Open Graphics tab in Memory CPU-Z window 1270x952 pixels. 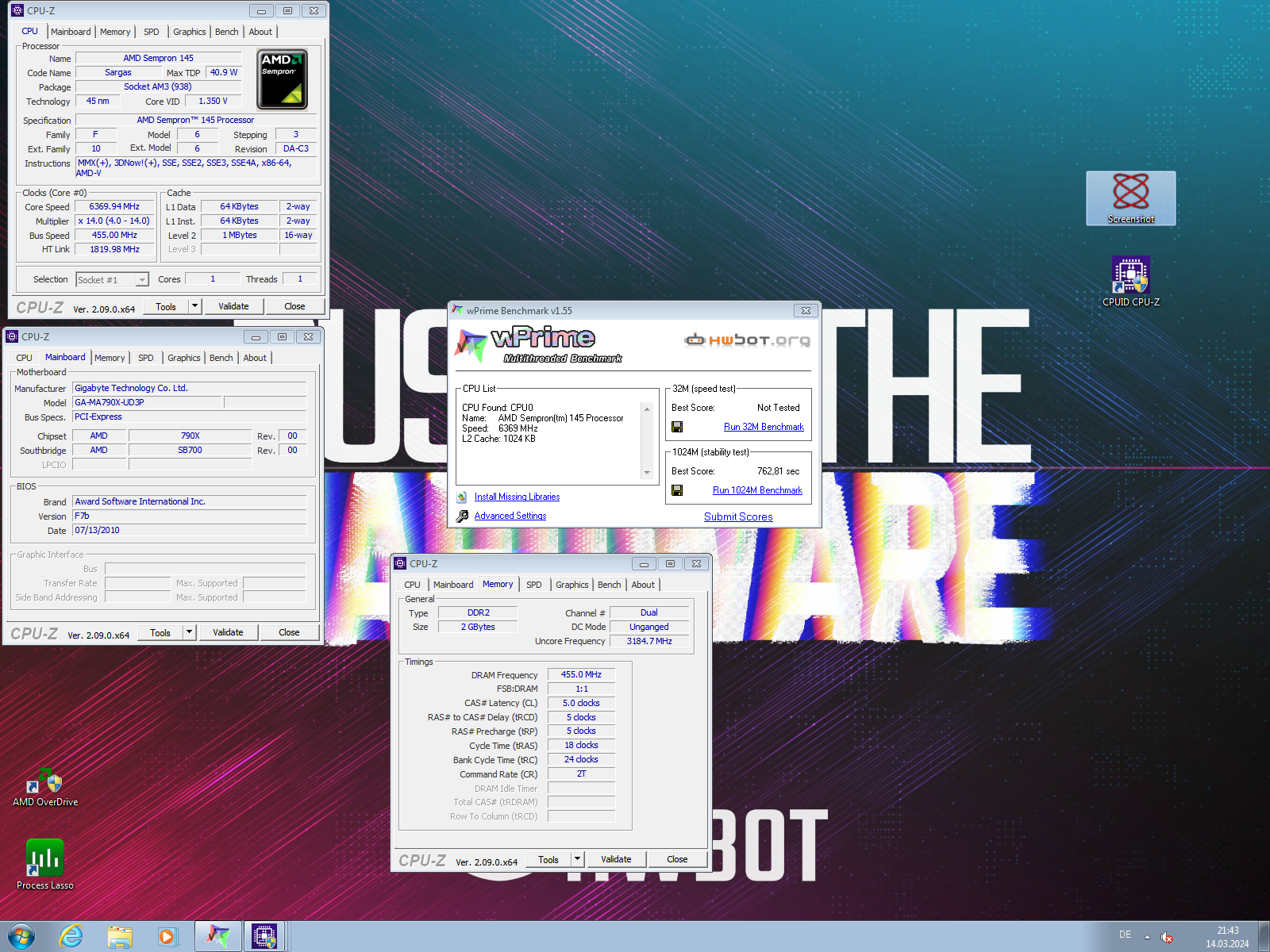click(x=572, y=585)
